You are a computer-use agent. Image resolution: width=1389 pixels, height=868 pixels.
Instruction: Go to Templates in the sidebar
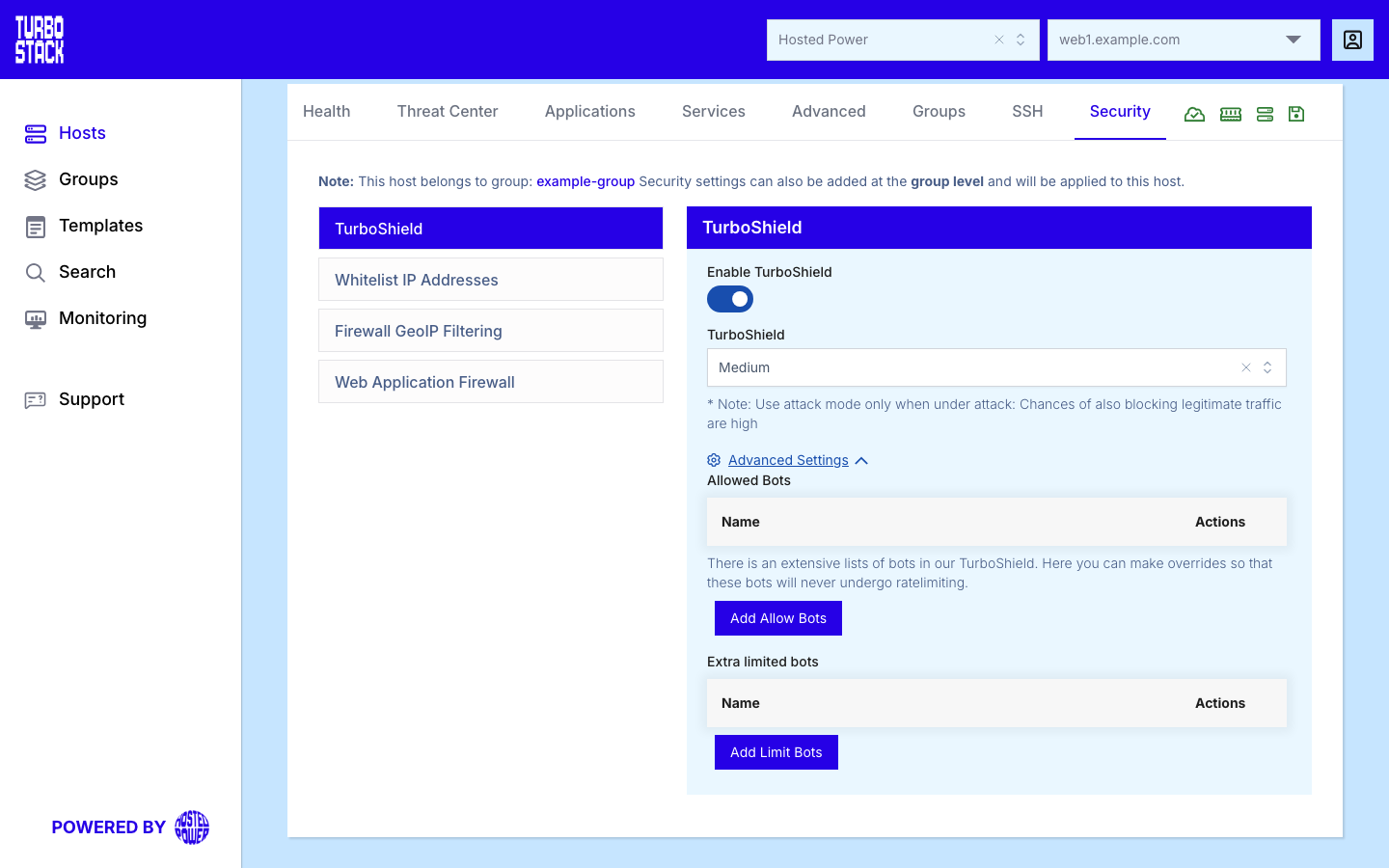point(101,226)
